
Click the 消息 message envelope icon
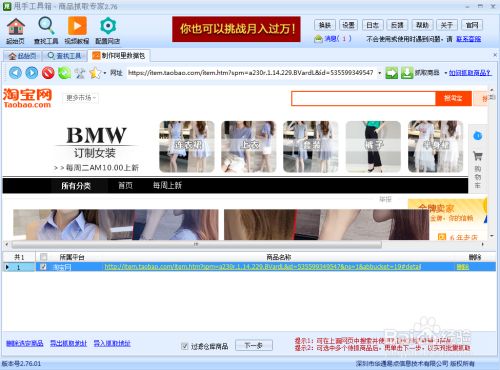pyautogui.click(x=318, y=39)
